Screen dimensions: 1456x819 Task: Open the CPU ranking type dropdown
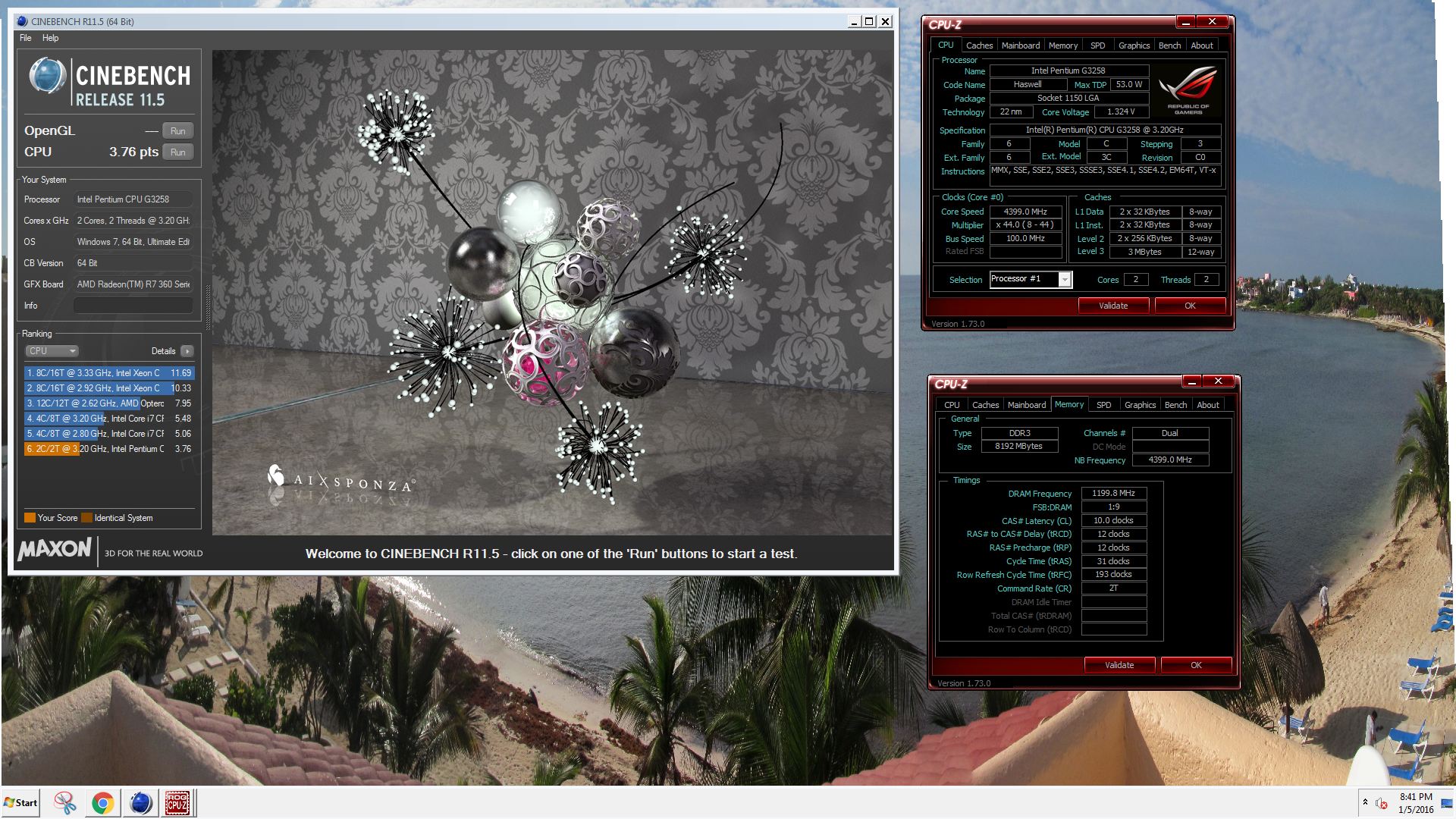[x=52, y=351]
